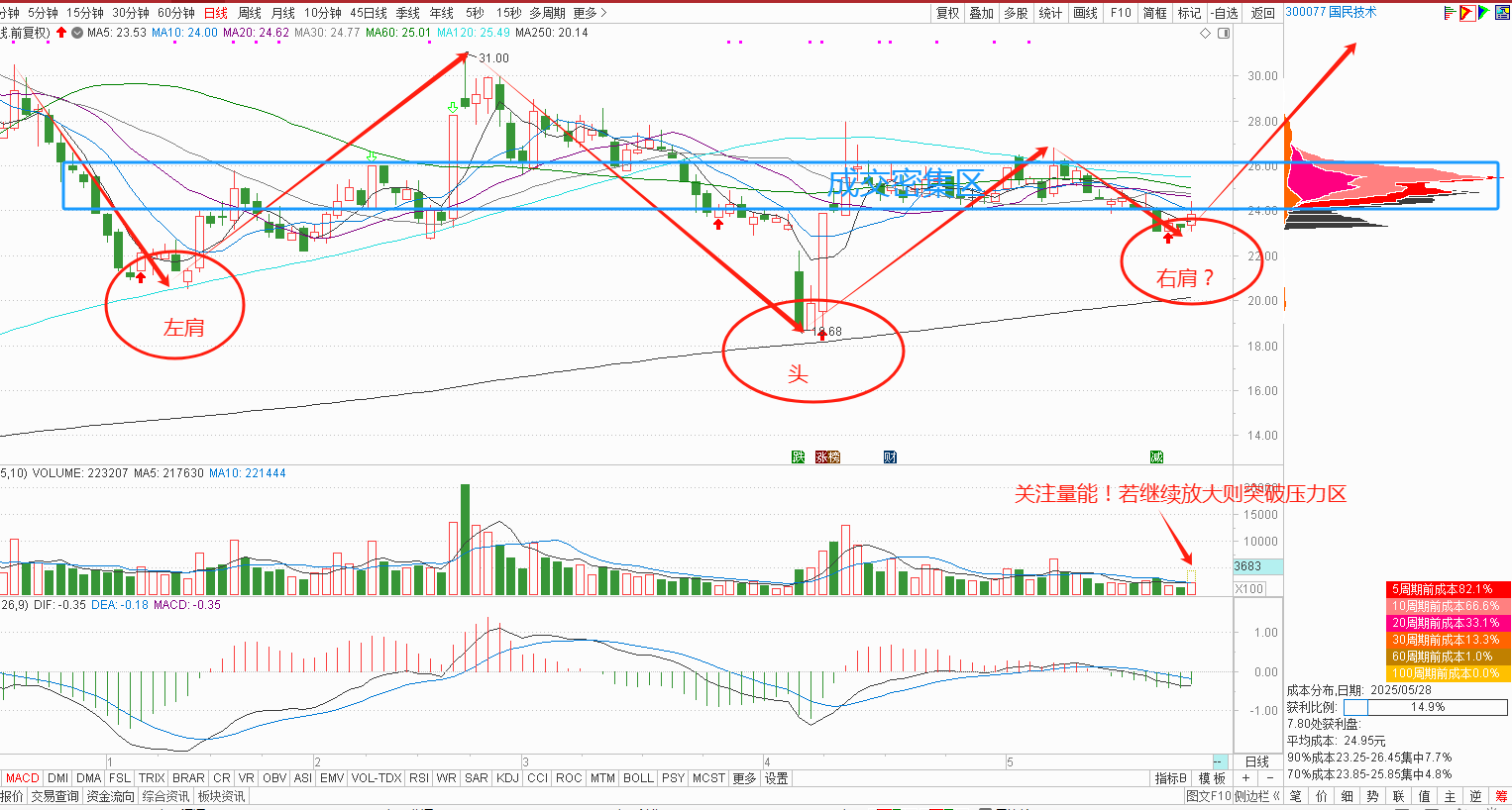
Task: Click the plus zoom-in button
Action: click(1245, 779)
